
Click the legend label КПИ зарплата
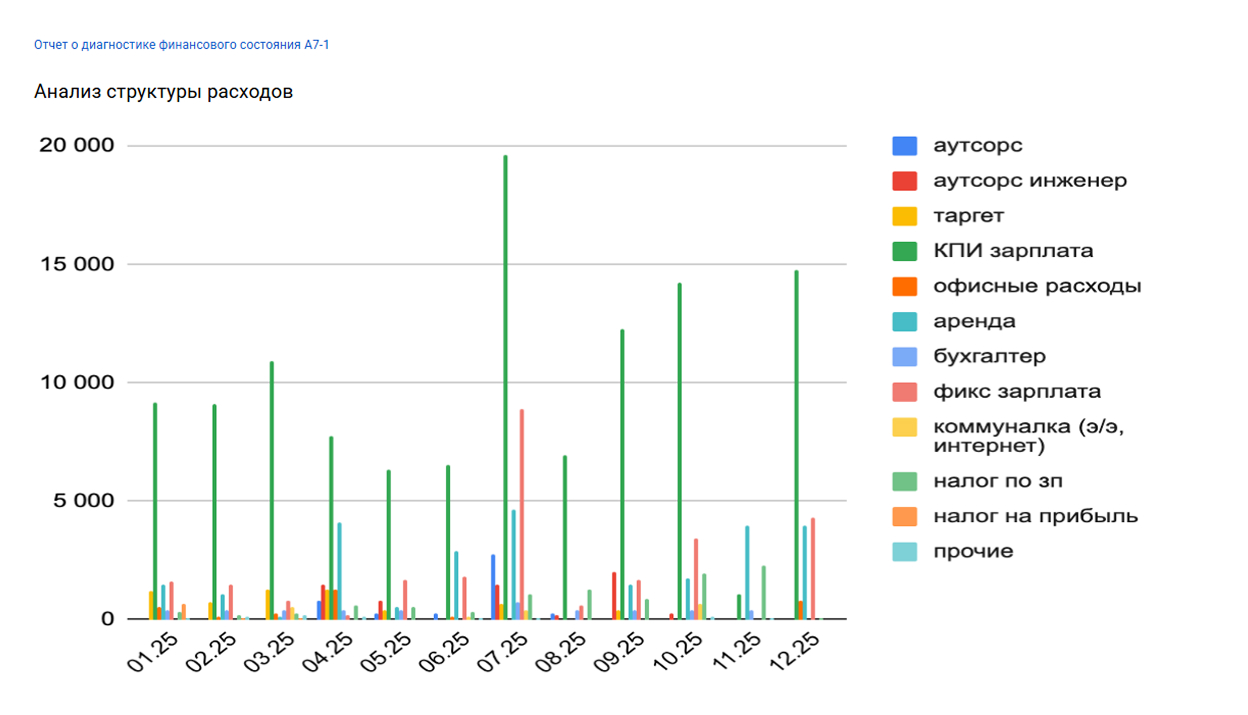click(1013, 251)
